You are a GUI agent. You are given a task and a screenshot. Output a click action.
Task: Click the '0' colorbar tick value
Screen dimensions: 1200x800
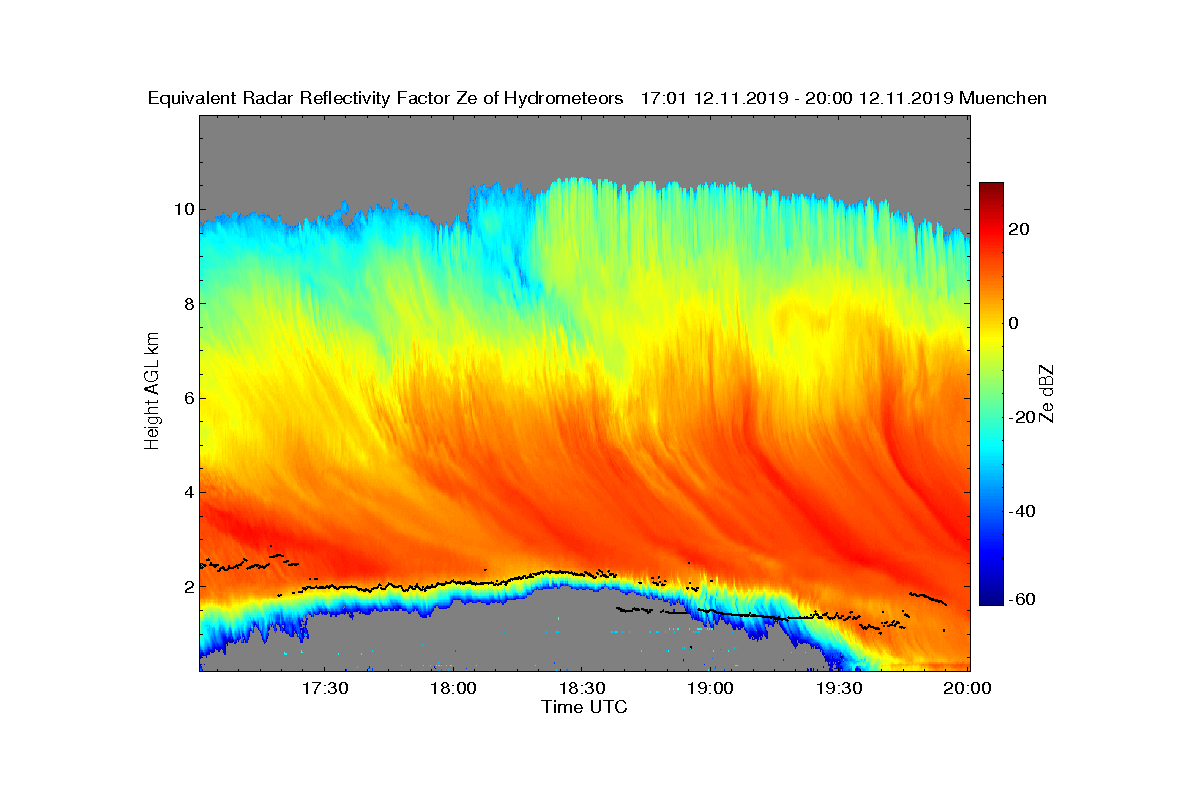point(1014,323)
